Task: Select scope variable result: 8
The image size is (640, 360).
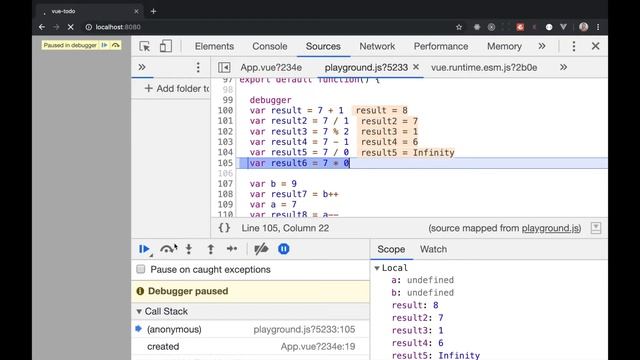Action: (415, 305)
